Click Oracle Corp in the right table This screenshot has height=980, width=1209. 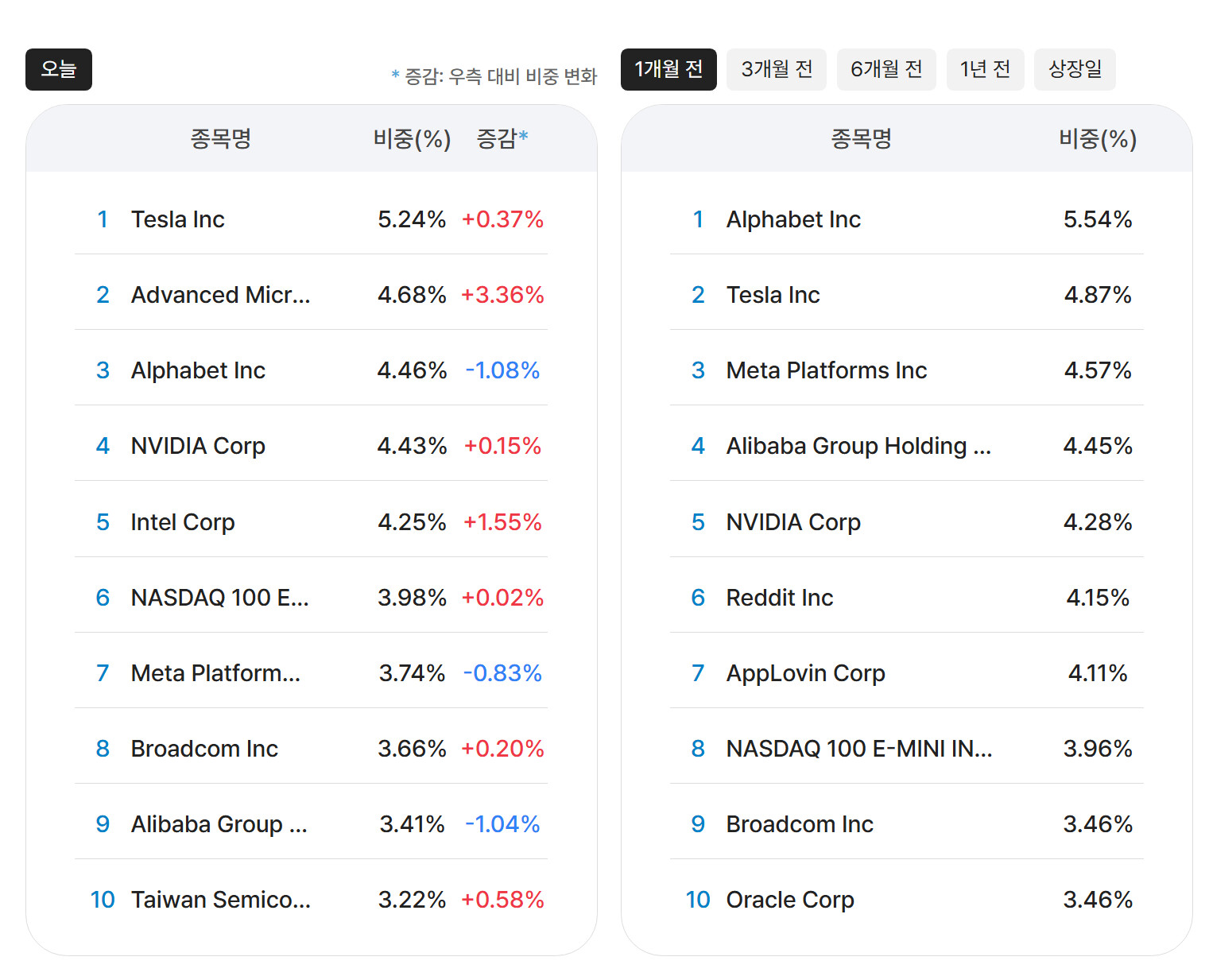[x=789, y=900]
